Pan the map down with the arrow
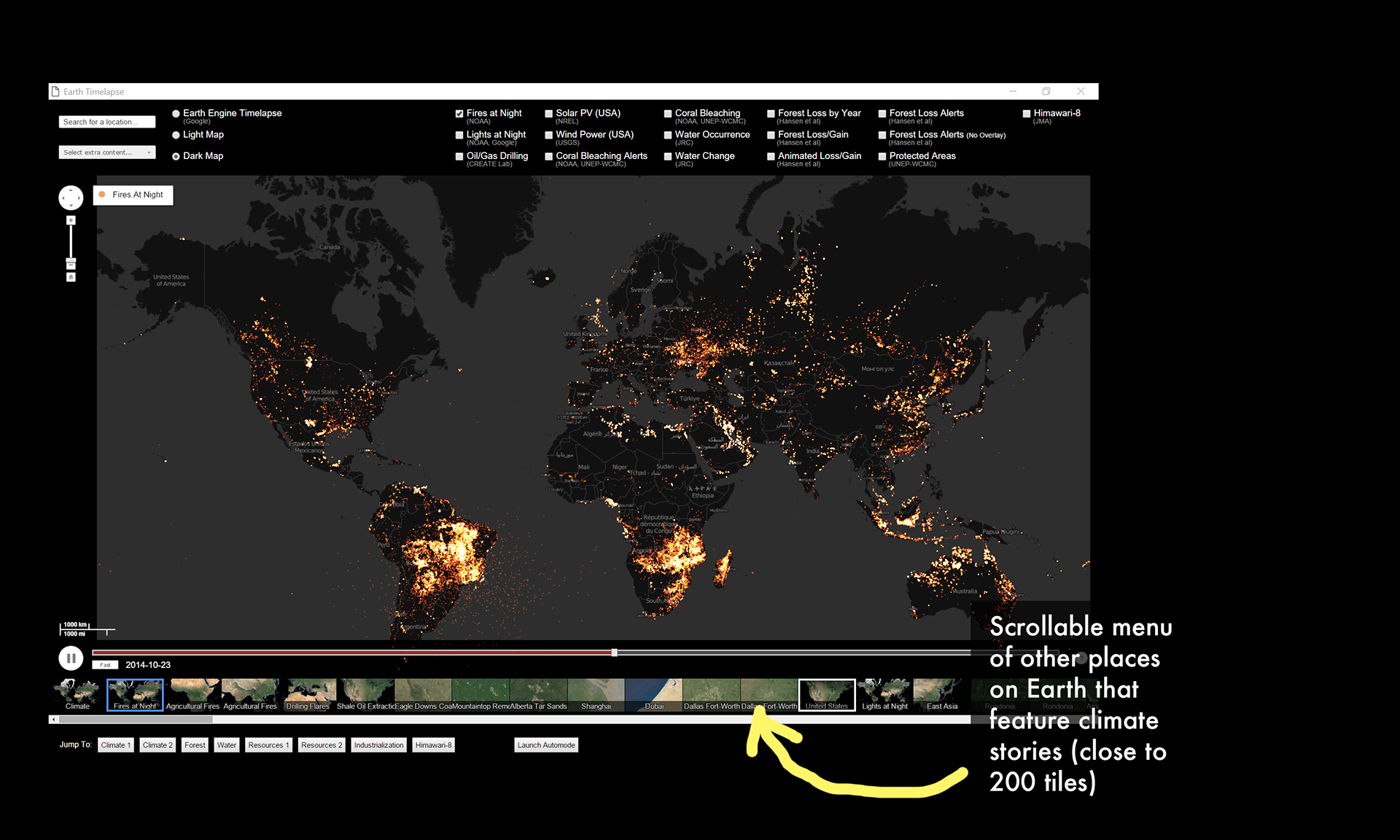The height and width of the screenshot is (840, 1400). coord(71,206)
